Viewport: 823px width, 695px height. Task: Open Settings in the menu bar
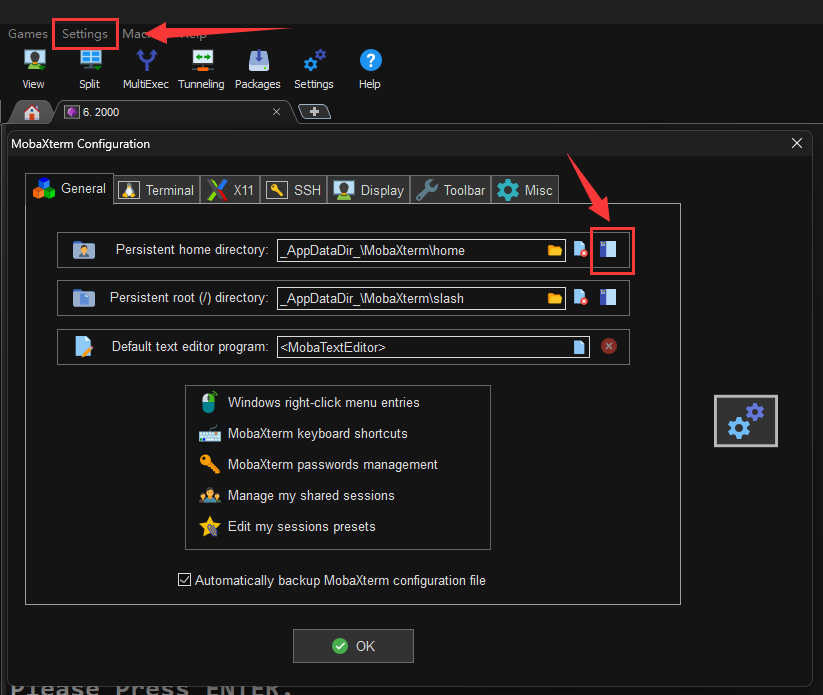pos(85,34)
